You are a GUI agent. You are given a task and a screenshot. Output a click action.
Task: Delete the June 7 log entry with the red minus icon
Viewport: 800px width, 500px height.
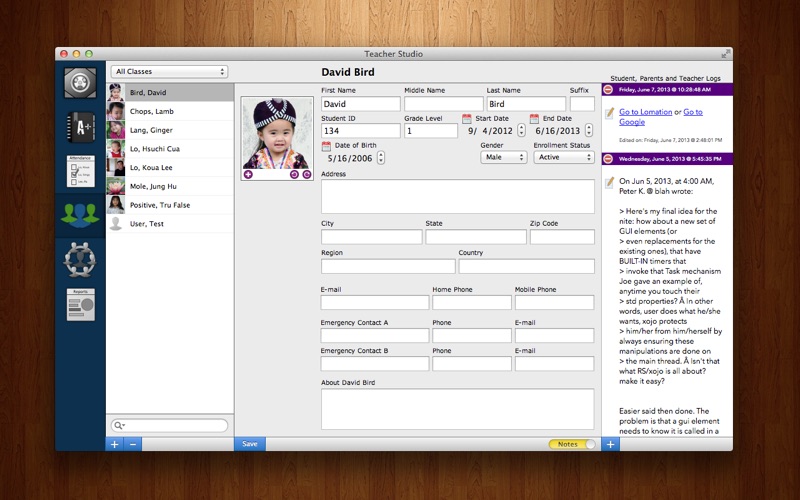tap(608, 90)
